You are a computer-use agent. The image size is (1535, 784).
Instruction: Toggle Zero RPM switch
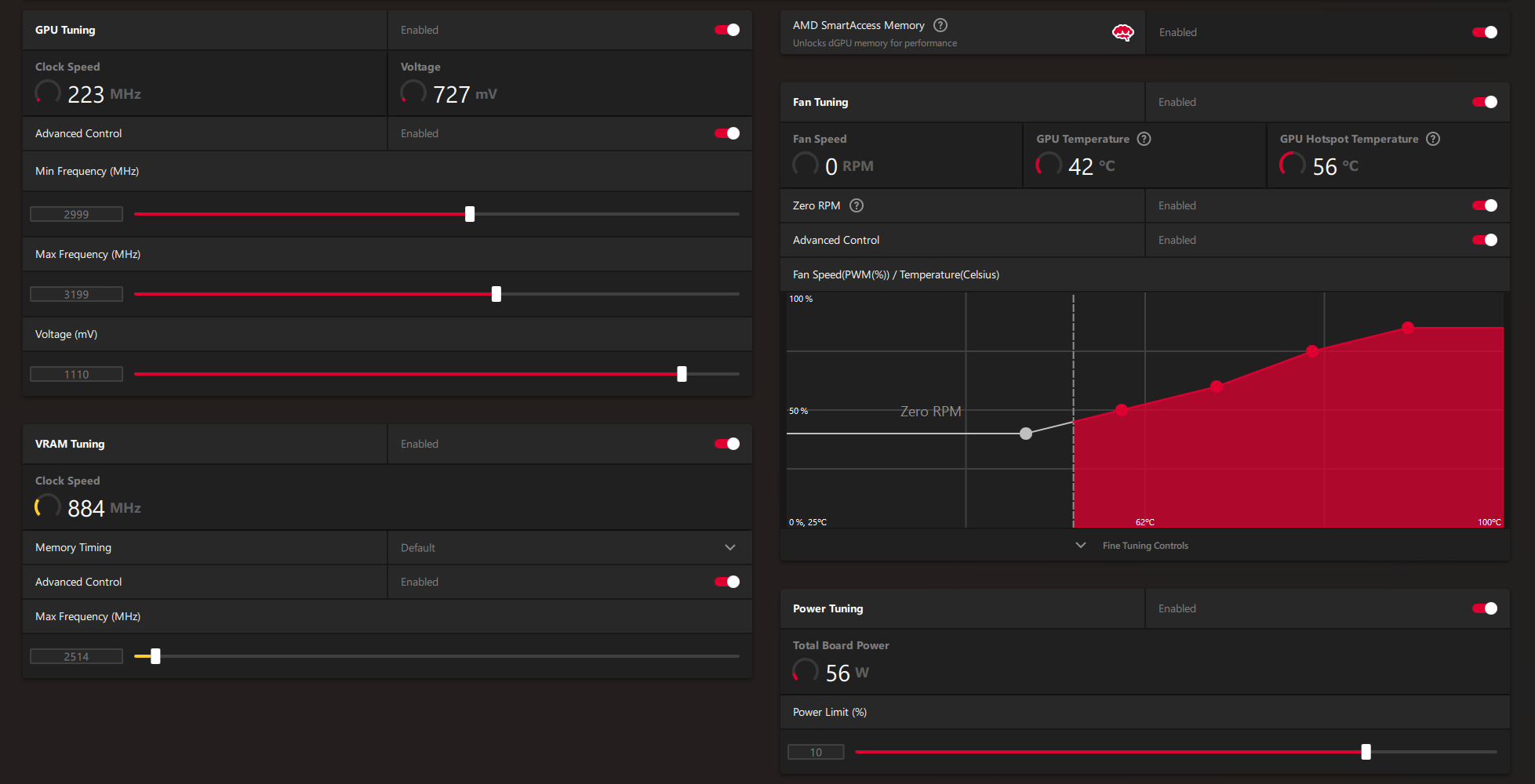tap(1485, 205)
